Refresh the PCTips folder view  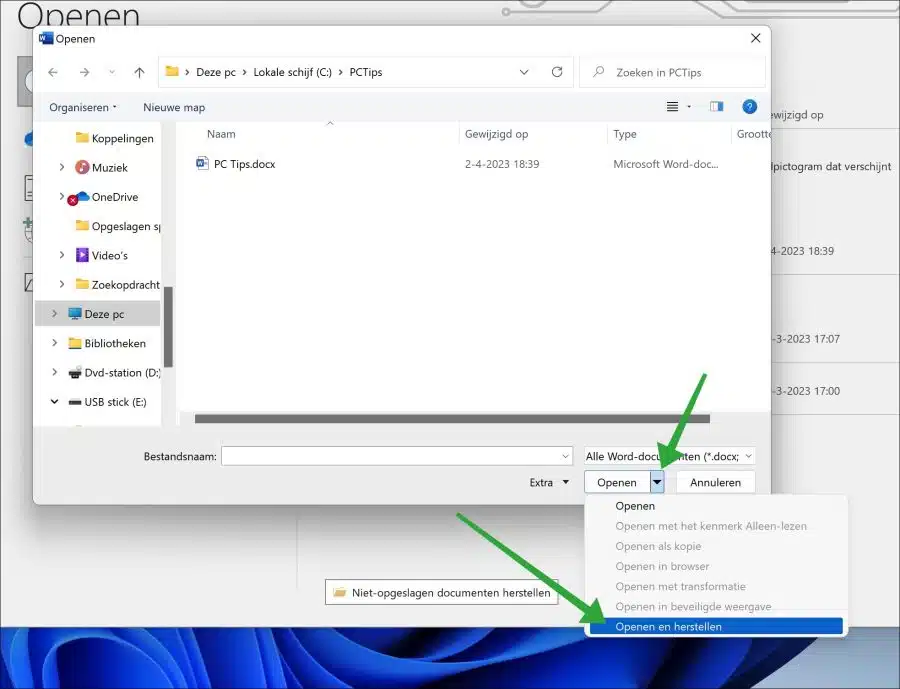click(557, 72)
